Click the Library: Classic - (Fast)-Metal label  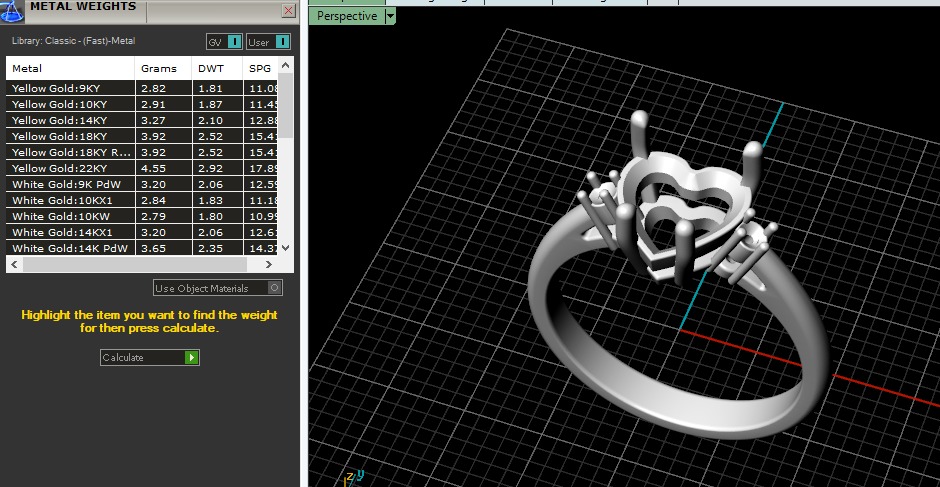coord(73,41)
